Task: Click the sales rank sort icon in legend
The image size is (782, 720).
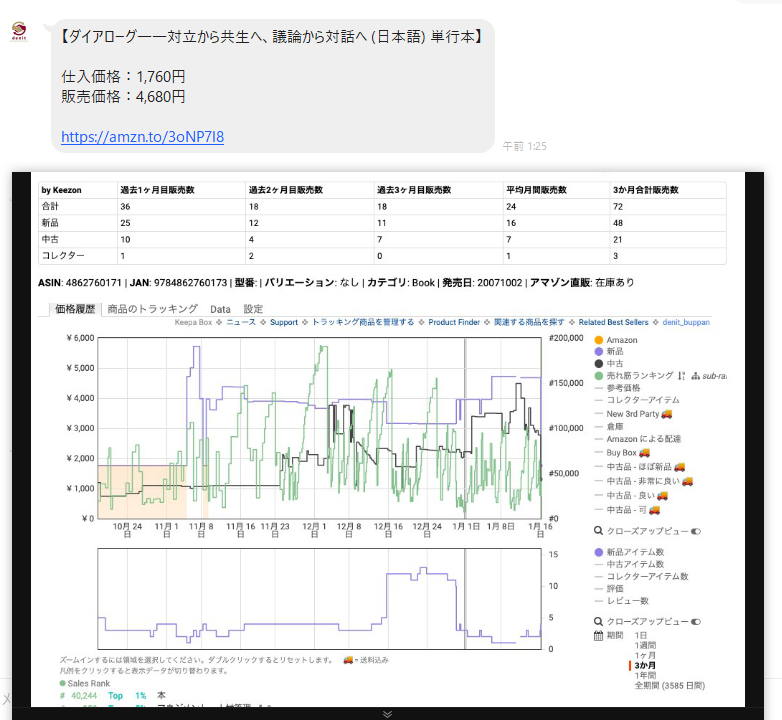Action: point(681,376)
